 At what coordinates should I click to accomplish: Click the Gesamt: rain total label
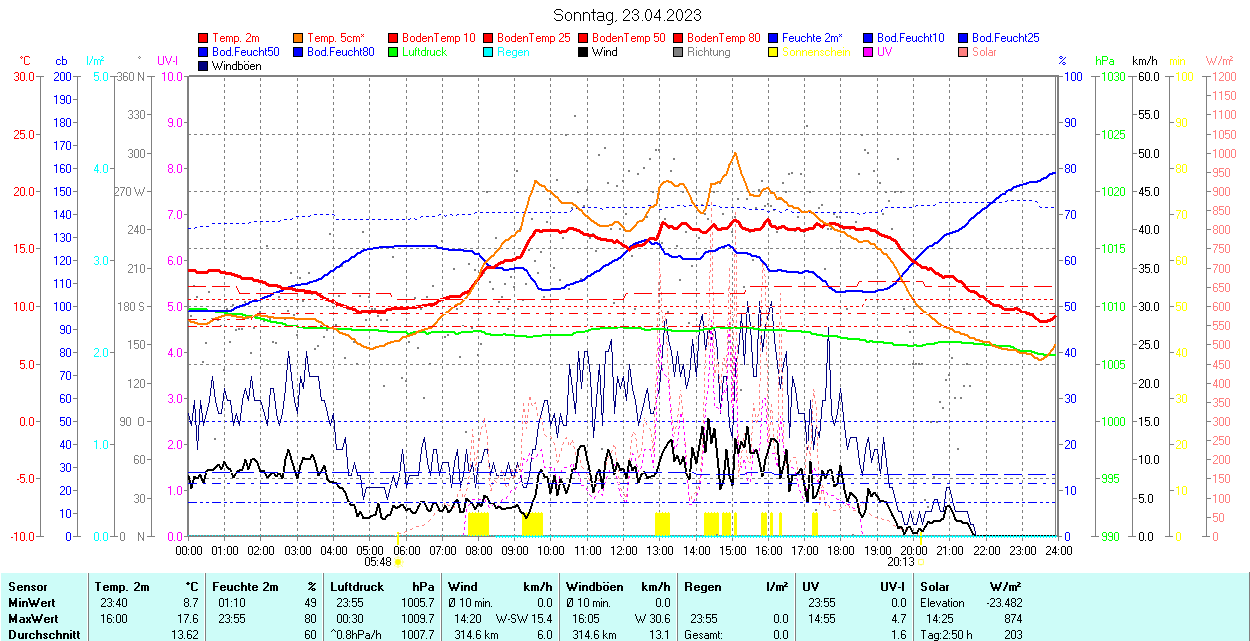click(x=703, y=635)
